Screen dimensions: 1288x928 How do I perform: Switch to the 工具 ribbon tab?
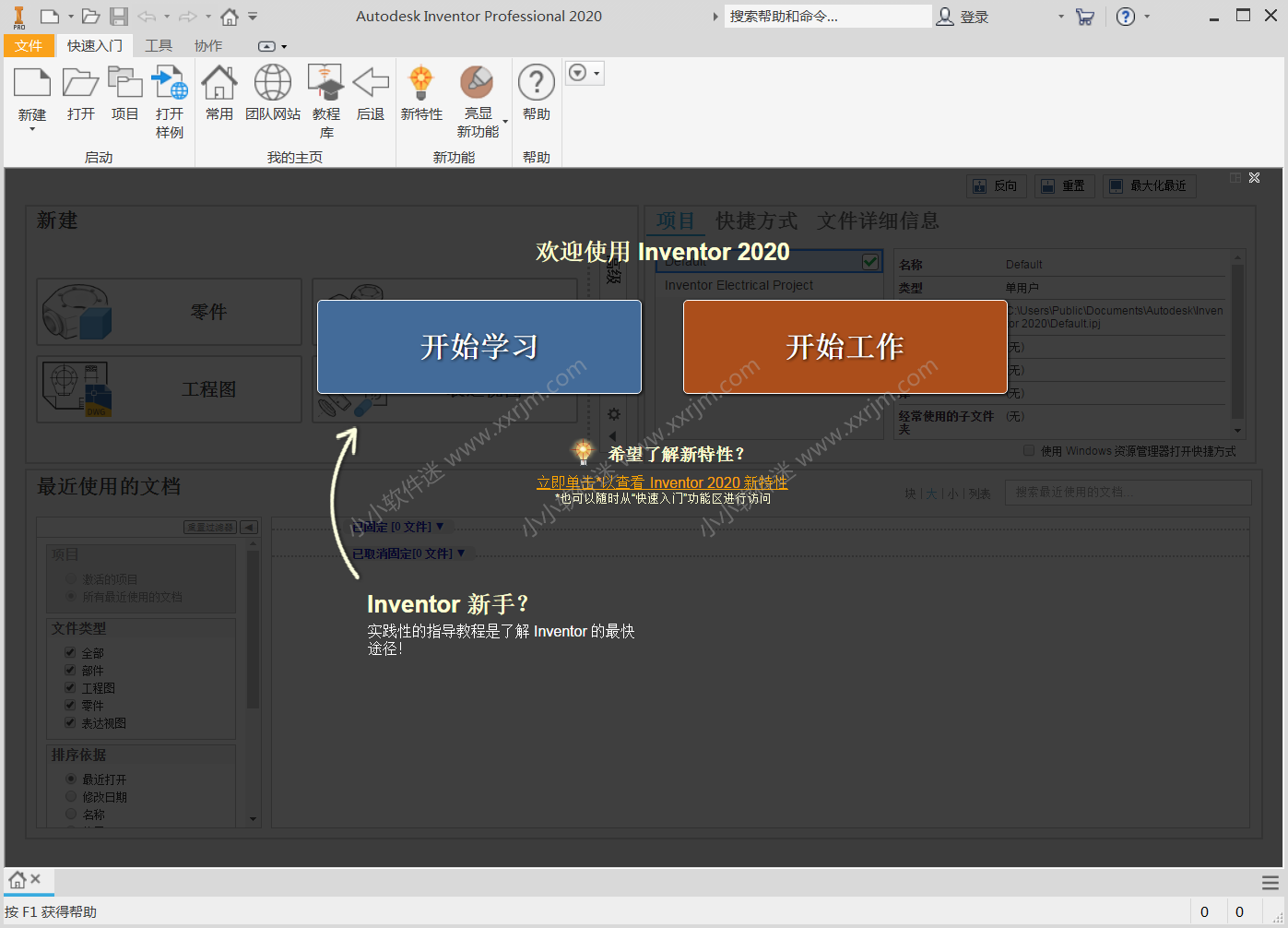point(159,45)
